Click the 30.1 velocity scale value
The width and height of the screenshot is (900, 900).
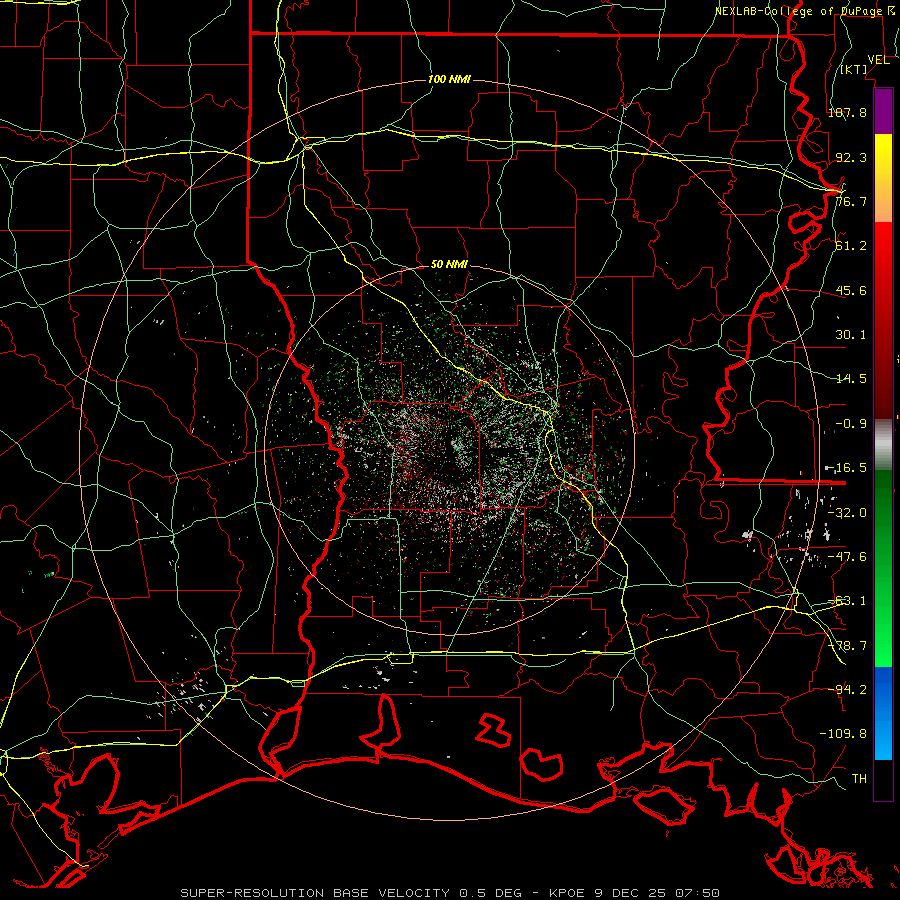[x=851, y=335]
